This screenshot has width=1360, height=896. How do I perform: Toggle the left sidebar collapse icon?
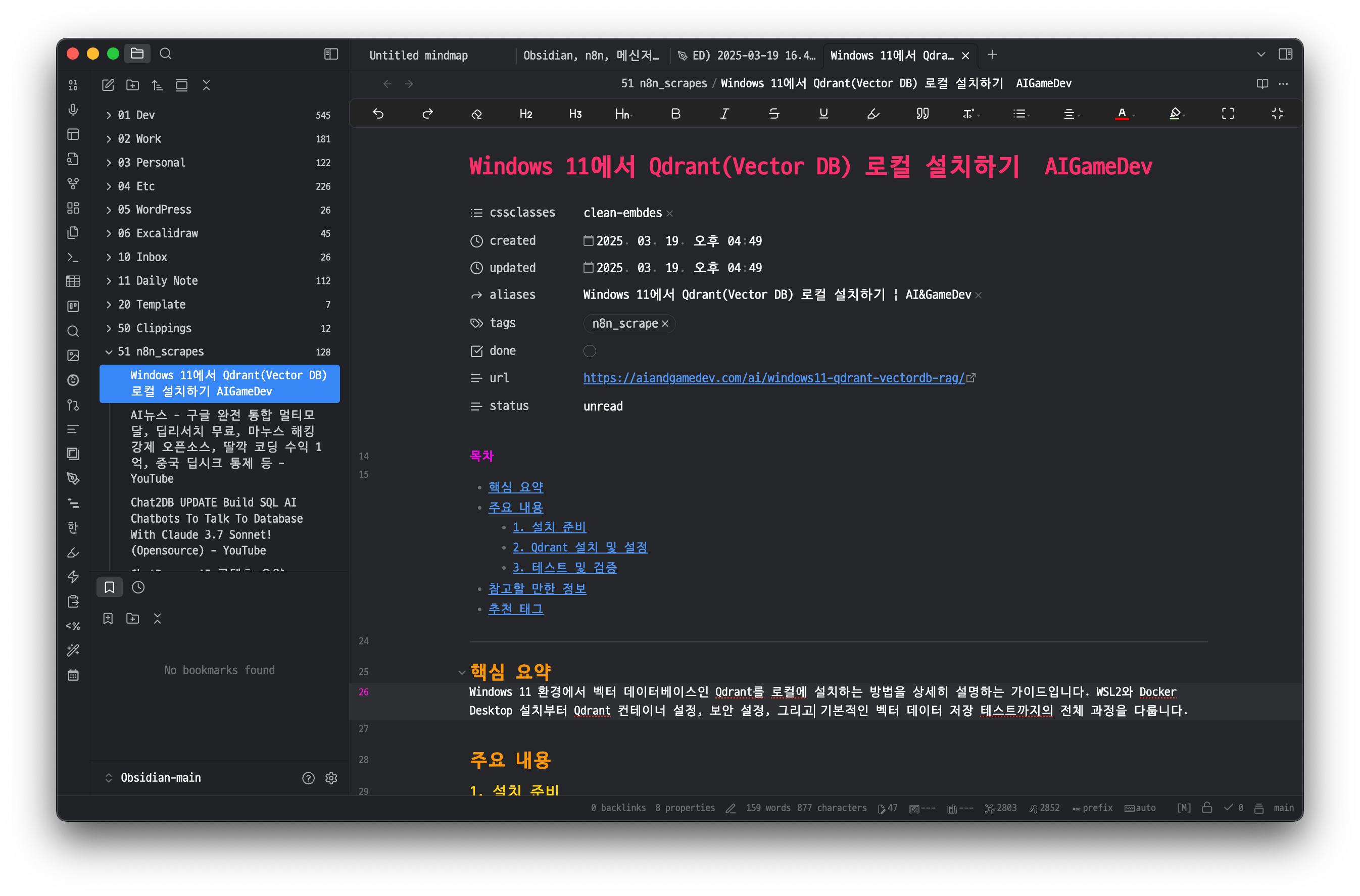331,54
